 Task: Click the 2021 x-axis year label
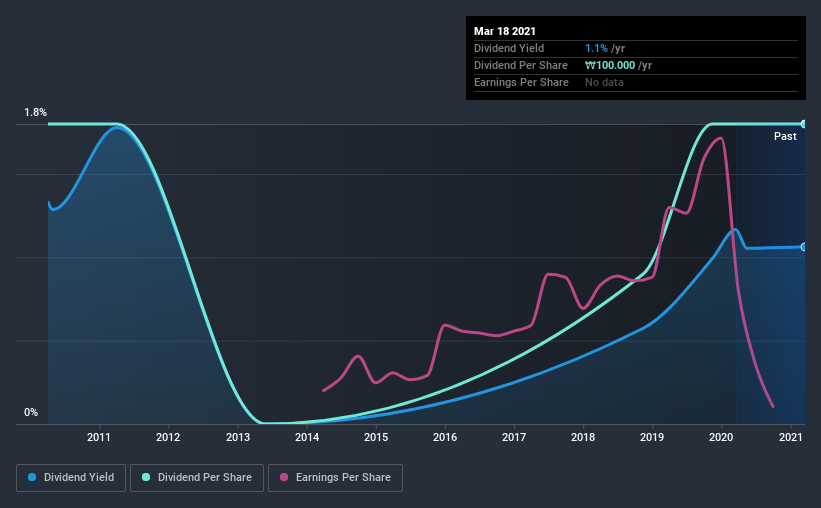coord(791,437)
